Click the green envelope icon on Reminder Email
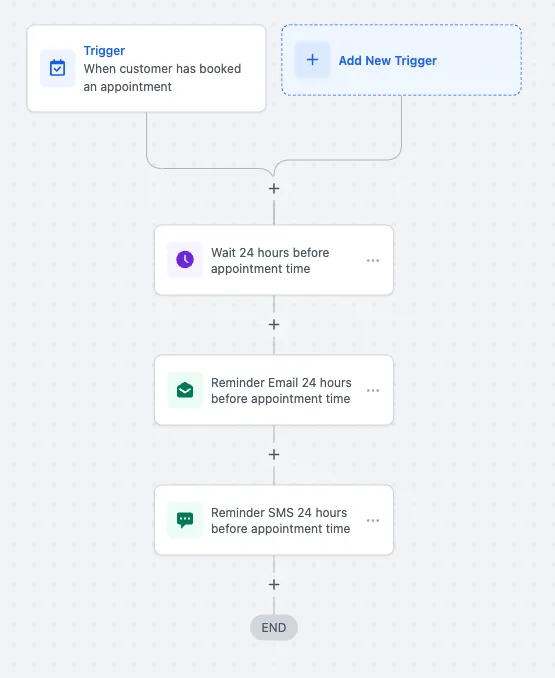The height and width of the screenshot is (678, 555). pyautogui.click(x=185, y=390)
